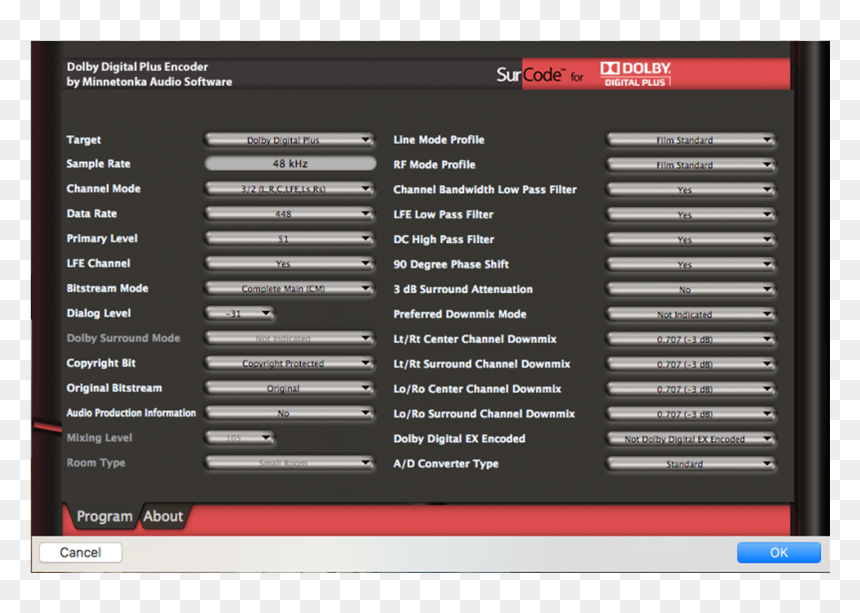Open the DC High Pass Filter dropdown
The image size is (860, 613).
coord(691,240)
